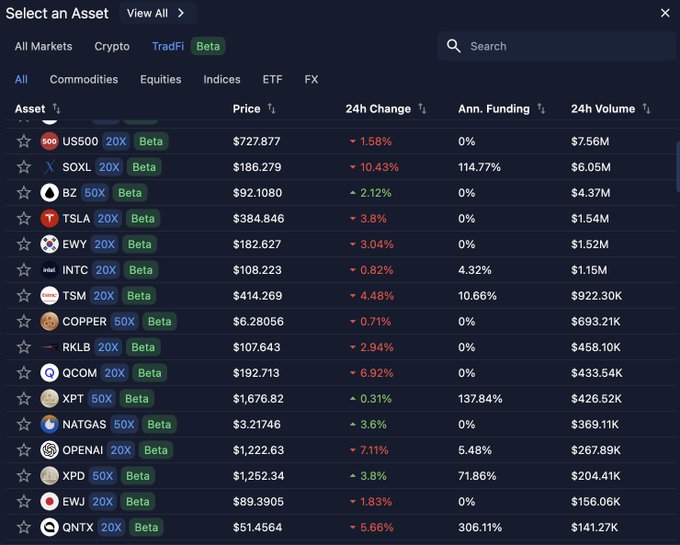The image size is (680, 545).
Task: Favorite SOXL with its star
Action: [x=24, y=167]
